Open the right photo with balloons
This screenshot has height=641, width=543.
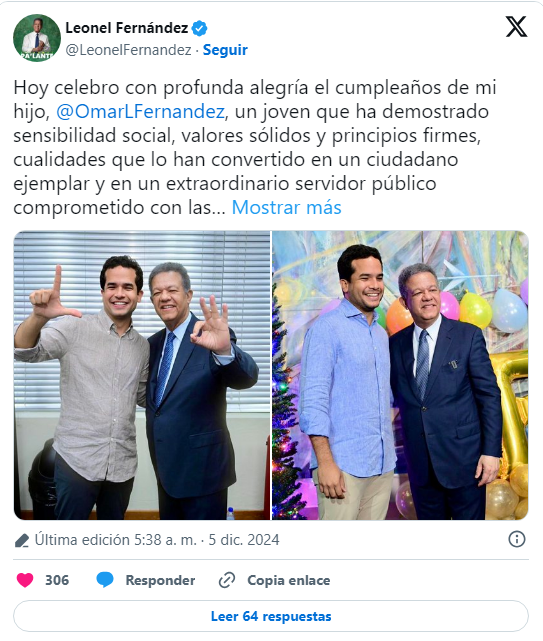click(400, 375)
